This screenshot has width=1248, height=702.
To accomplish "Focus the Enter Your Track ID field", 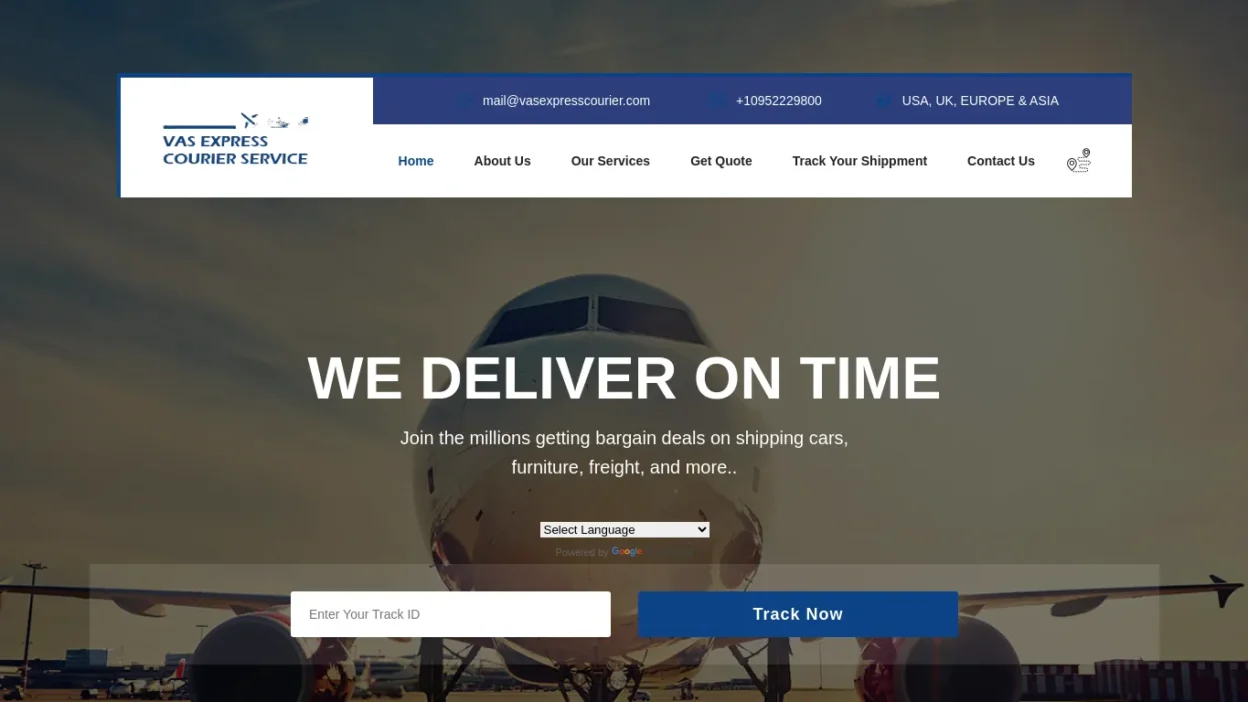I will [x=451, y=614].
